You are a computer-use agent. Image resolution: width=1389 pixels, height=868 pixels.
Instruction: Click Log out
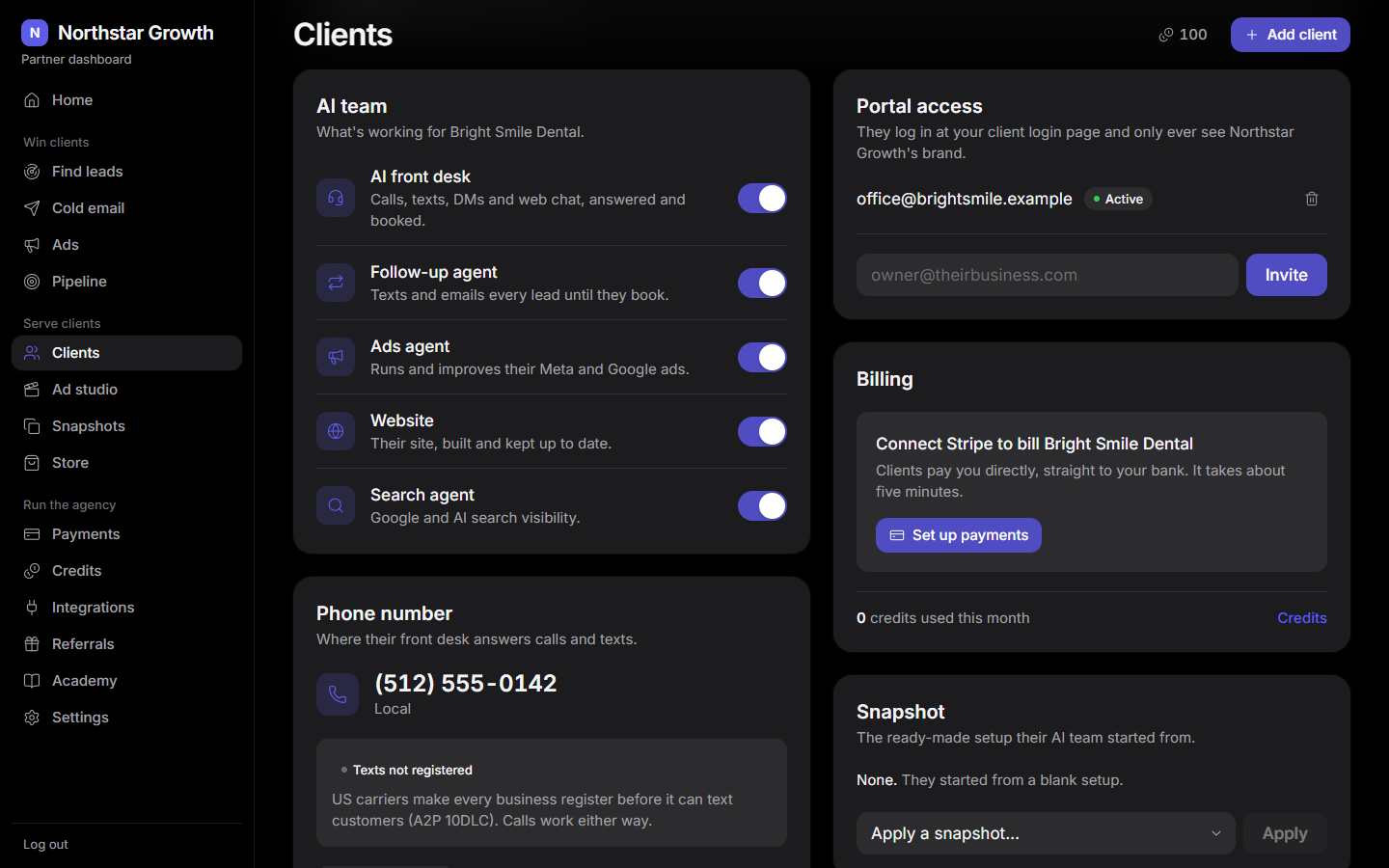(45, 845)
